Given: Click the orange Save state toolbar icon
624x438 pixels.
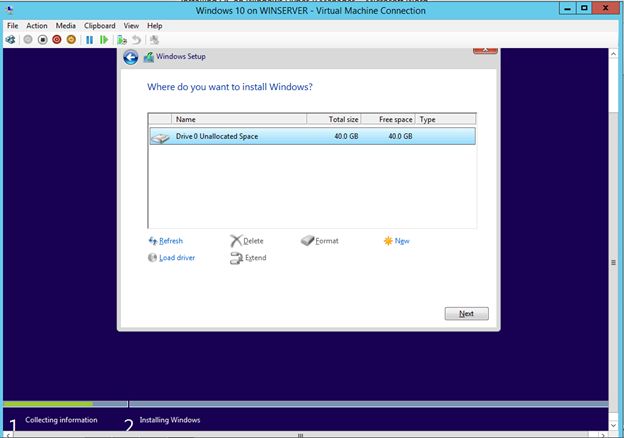Looking at the screenshot, I should click(71, 39).
